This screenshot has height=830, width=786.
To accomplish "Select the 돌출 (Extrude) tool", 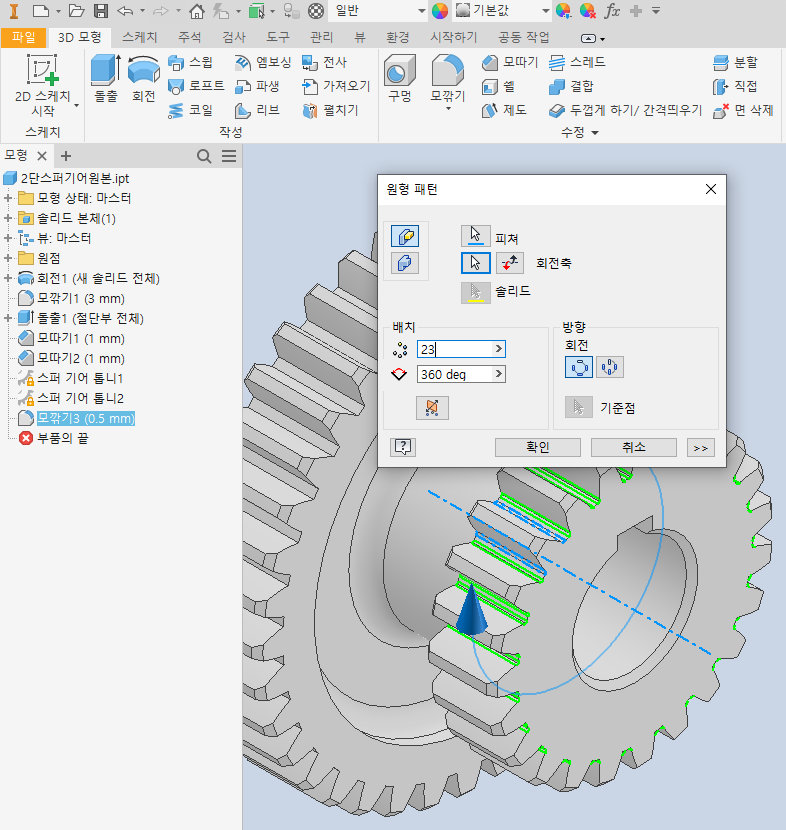I will click(106, 78).
